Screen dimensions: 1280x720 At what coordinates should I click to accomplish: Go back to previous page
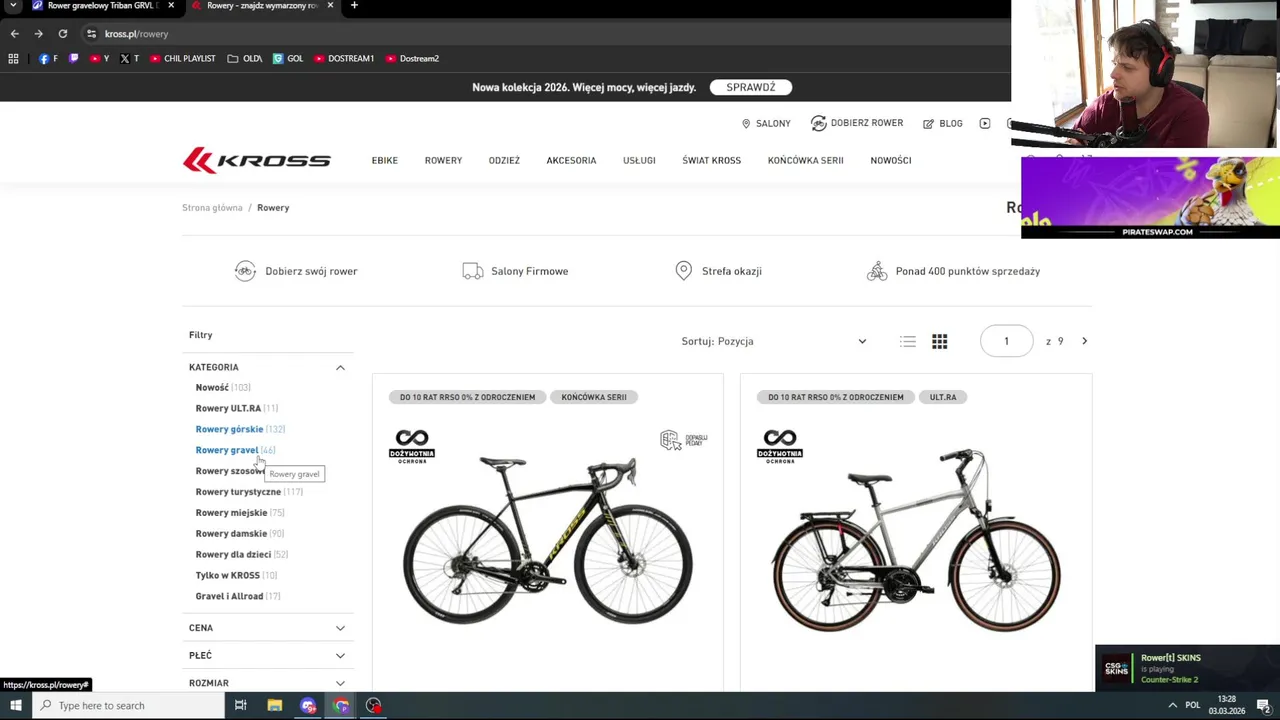(x=14, y=34)
